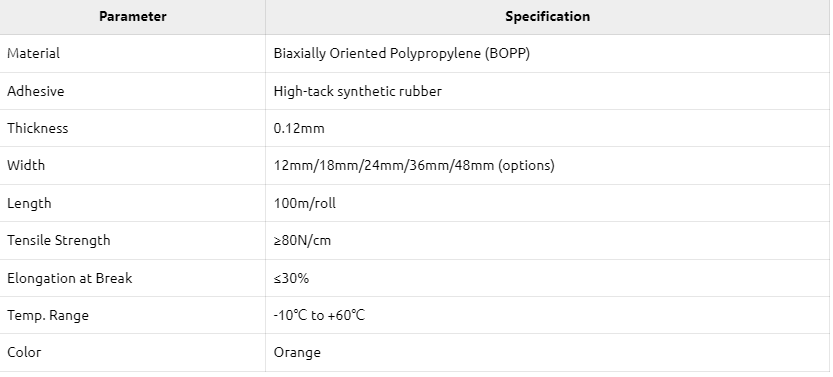
Task: Click the Specification column header
Action: (547, 16)
